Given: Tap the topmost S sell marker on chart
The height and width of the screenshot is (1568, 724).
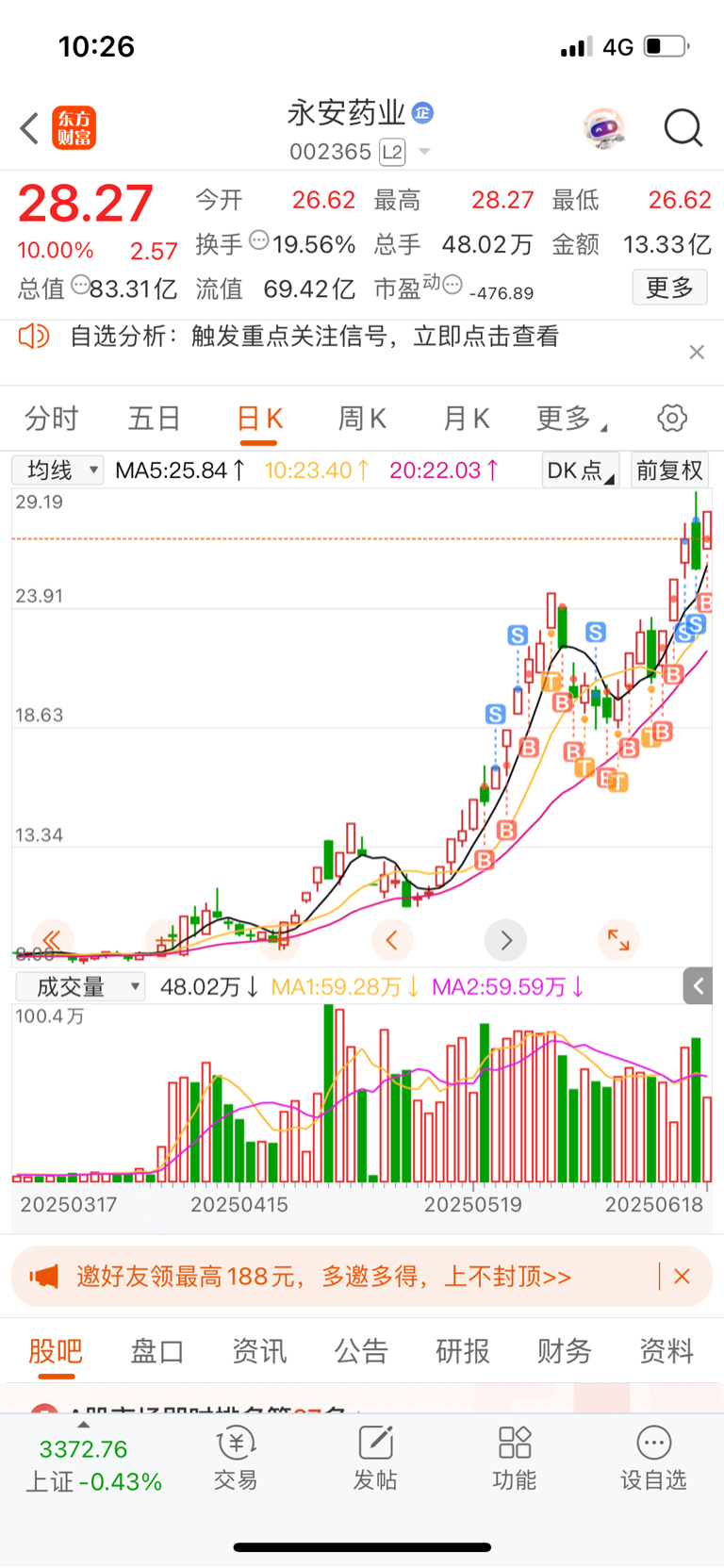Looking at the screenshot, I should tap(696, 623).
